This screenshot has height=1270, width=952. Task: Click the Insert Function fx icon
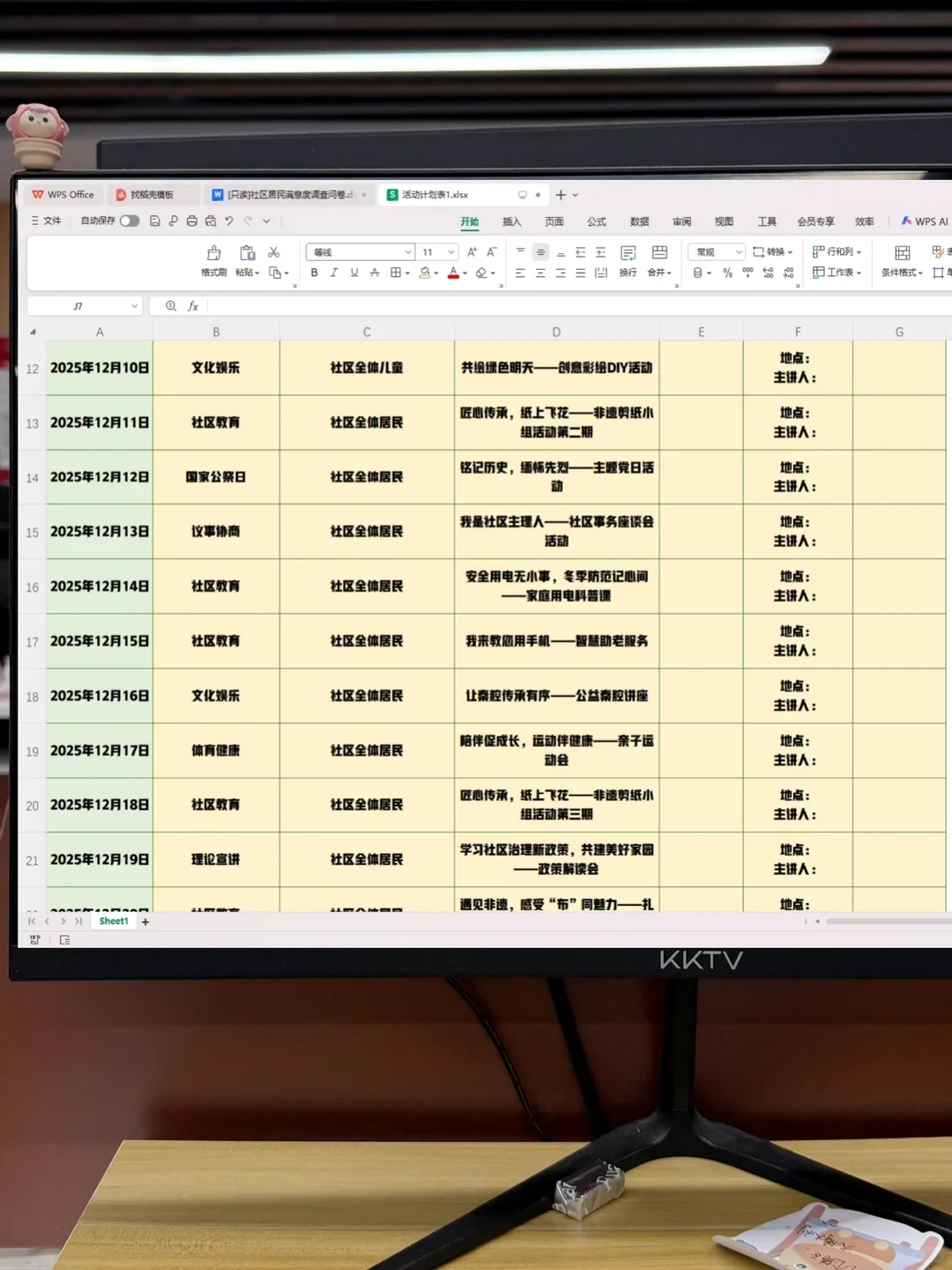193,306
